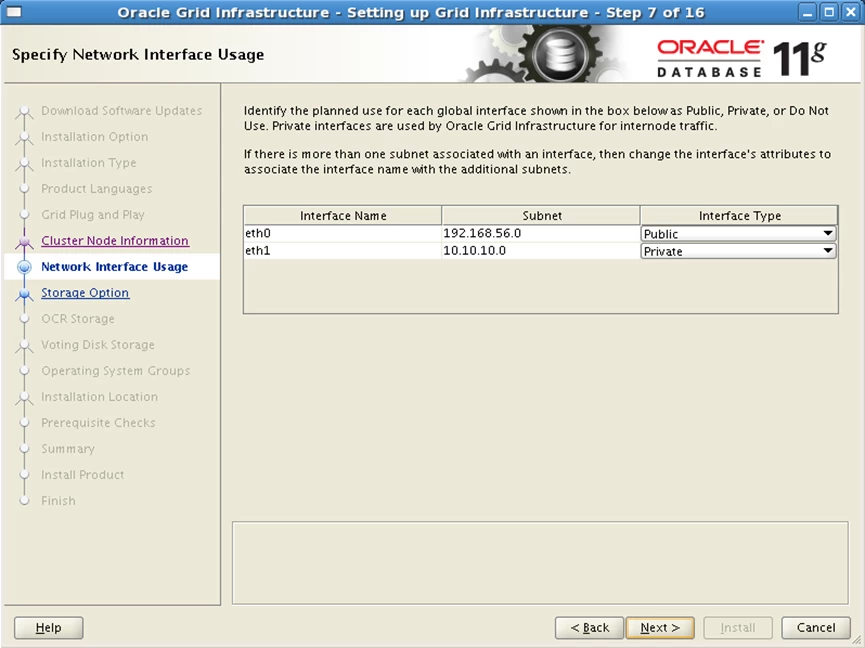The width and height of the screenshot is (865, 648).
Task: Click the Product Languages step
Action: coord(97,189)
